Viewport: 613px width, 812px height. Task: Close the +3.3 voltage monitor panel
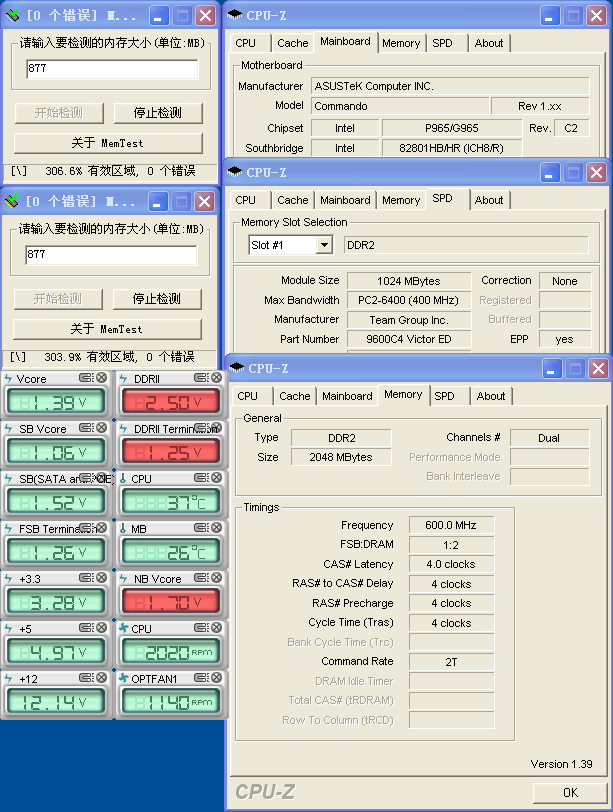click(101, 579)
